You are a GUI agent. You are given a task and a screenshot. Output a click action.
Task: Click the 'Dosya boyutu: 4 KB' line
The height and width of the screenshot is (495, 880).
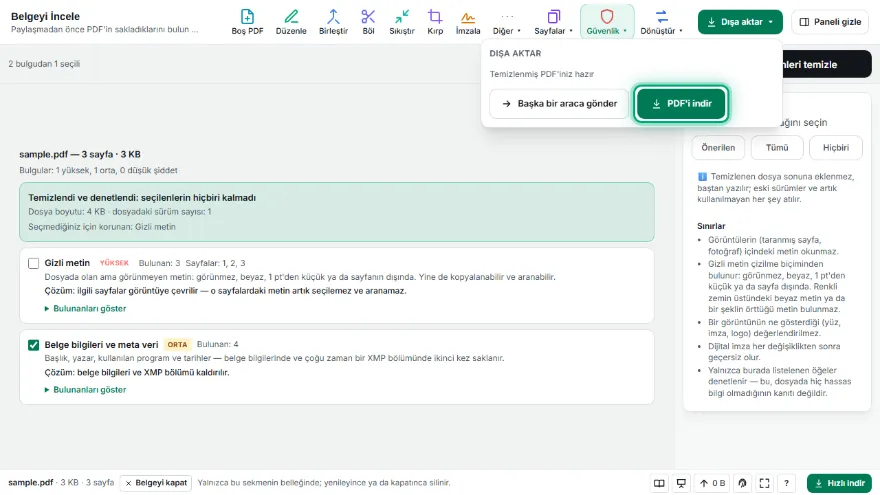pos(120,212)
